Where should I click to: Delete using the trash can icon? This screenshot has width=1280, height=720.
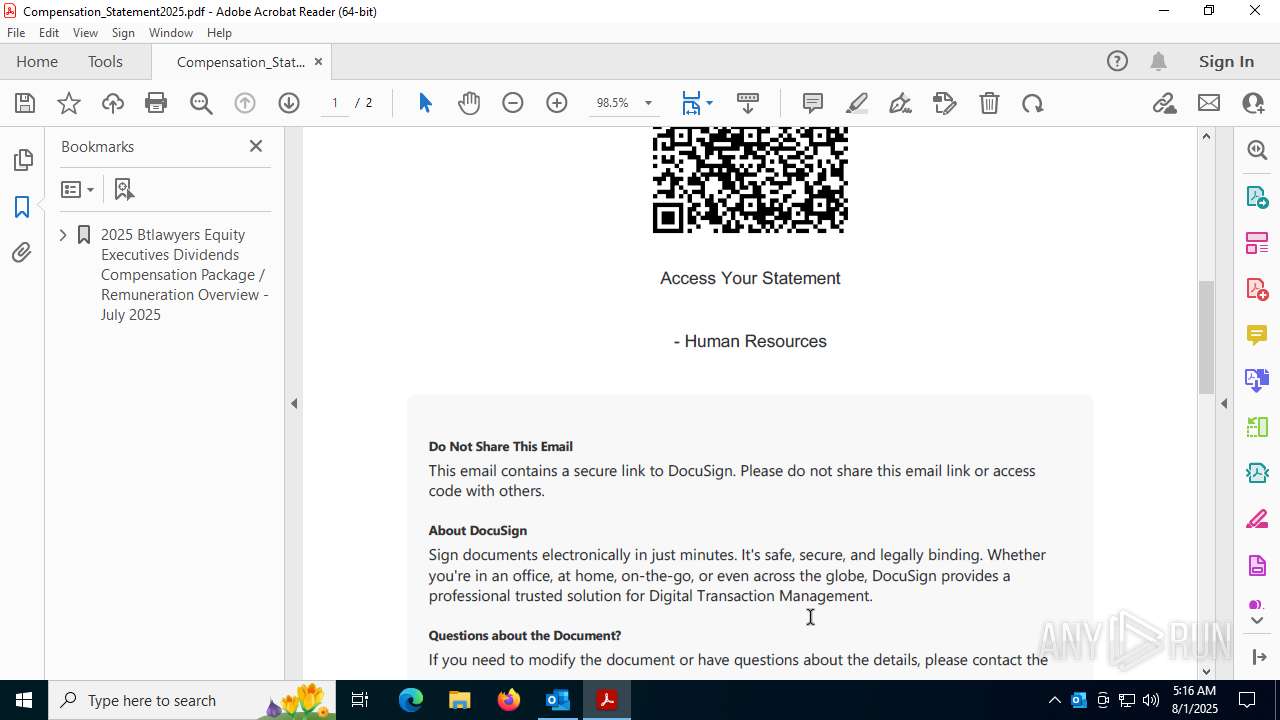pyautogui.click(x=989, y=103)
